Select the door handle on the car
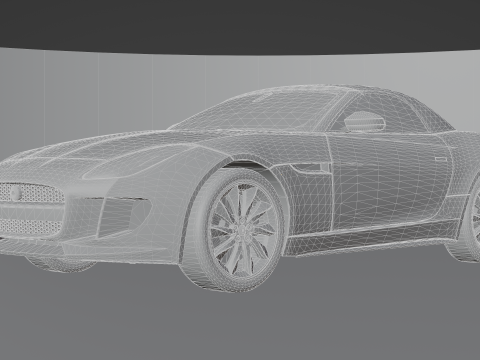 pyautogui.click(x=442, y=159)
